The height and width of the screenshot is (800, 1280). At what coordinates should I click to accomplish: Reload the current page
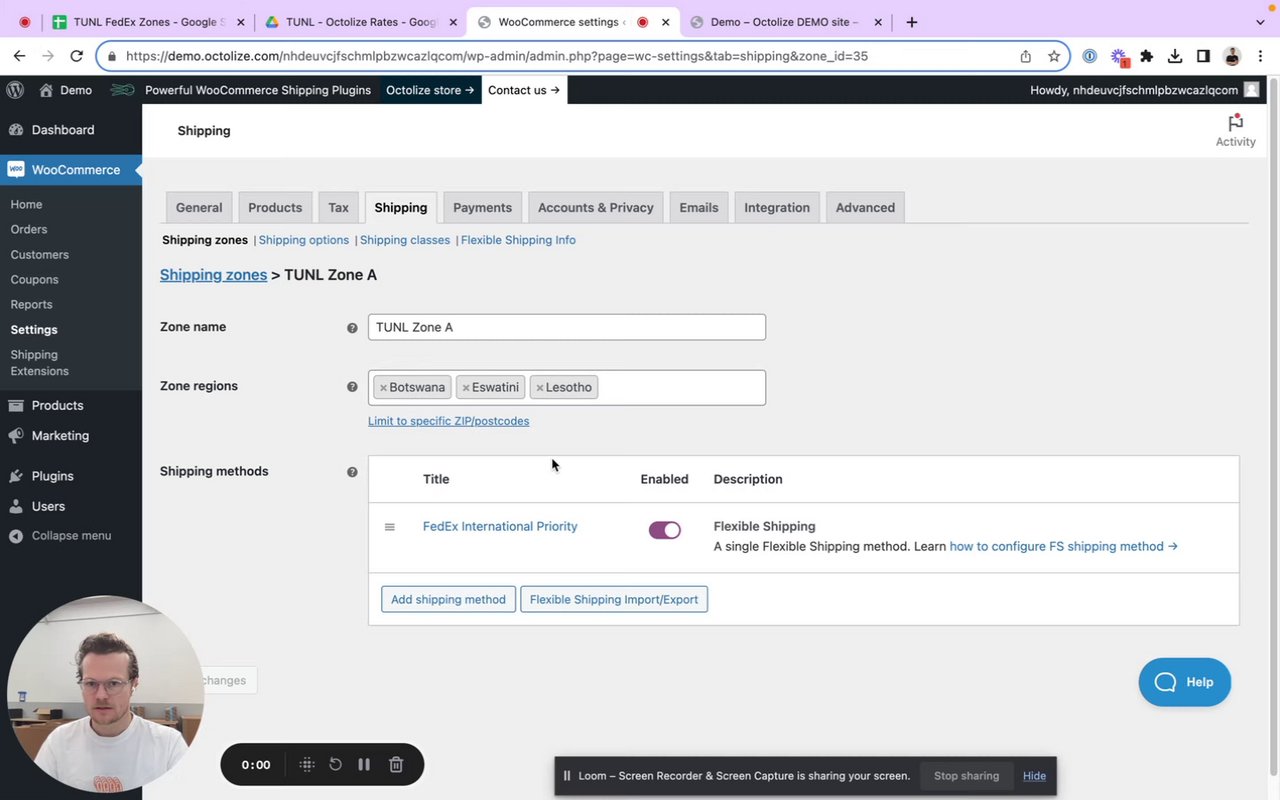tap(77, 56)
